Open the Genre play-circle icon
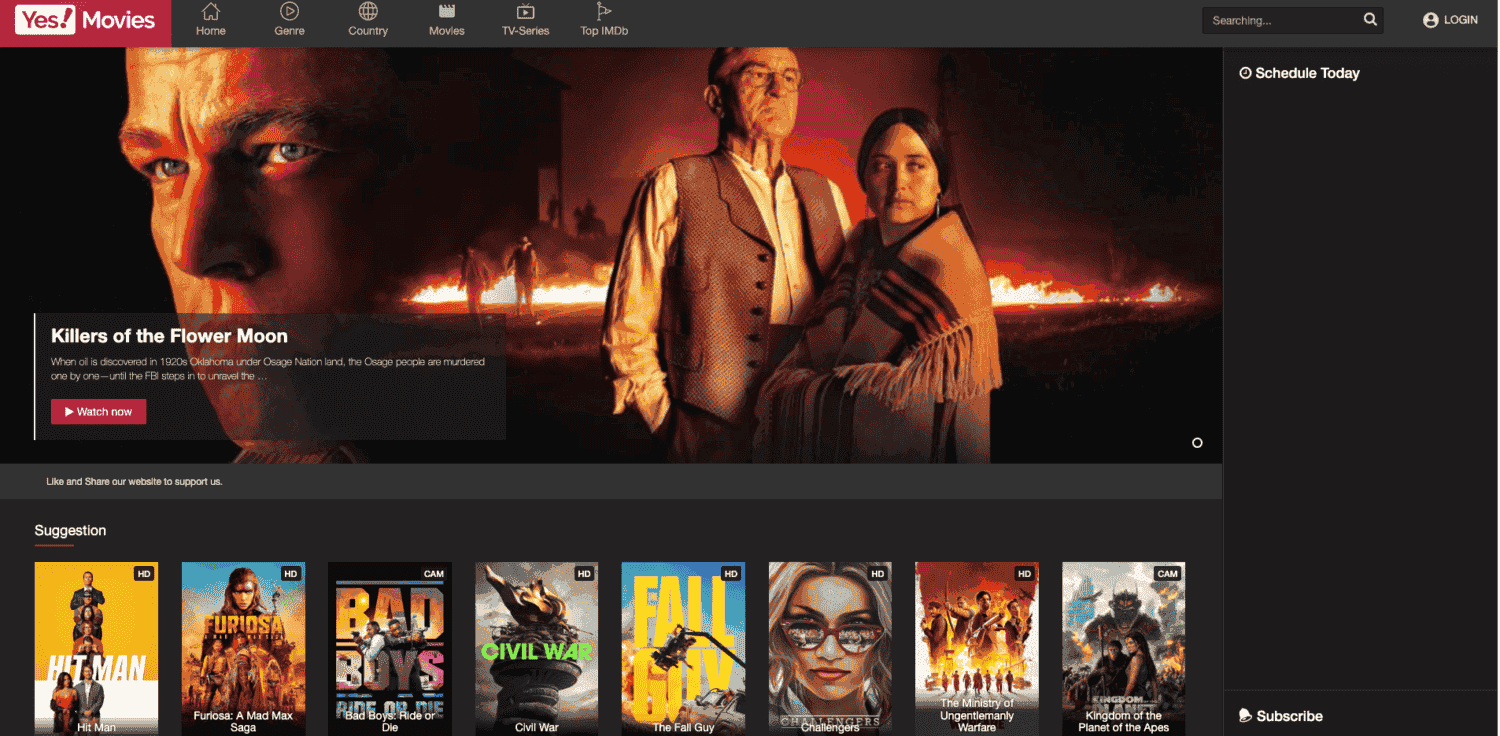Image resolution: width=1500 pixels, height=736 pixels. tap(289, 12)
